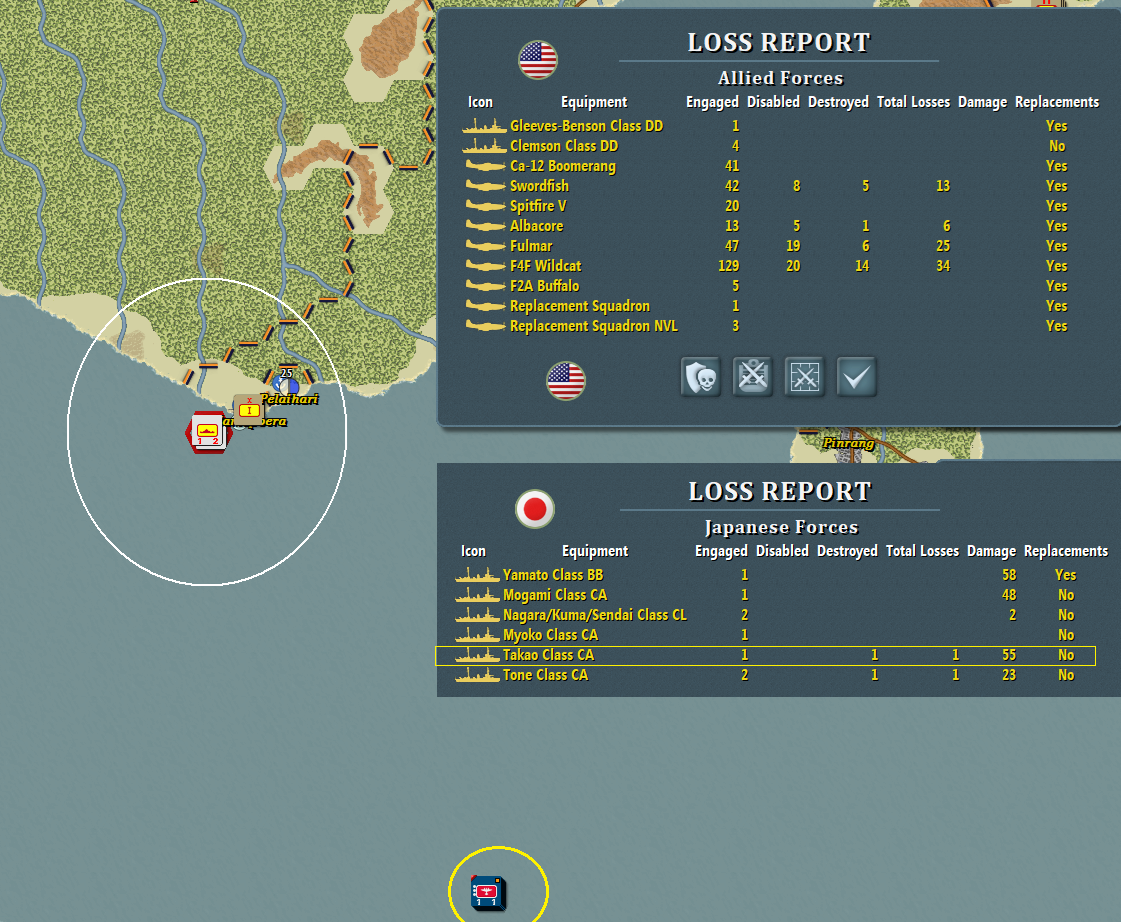Click the Replacements header in Japanese Forces report
This screenshot has width=1121, height=922.
1065,551
